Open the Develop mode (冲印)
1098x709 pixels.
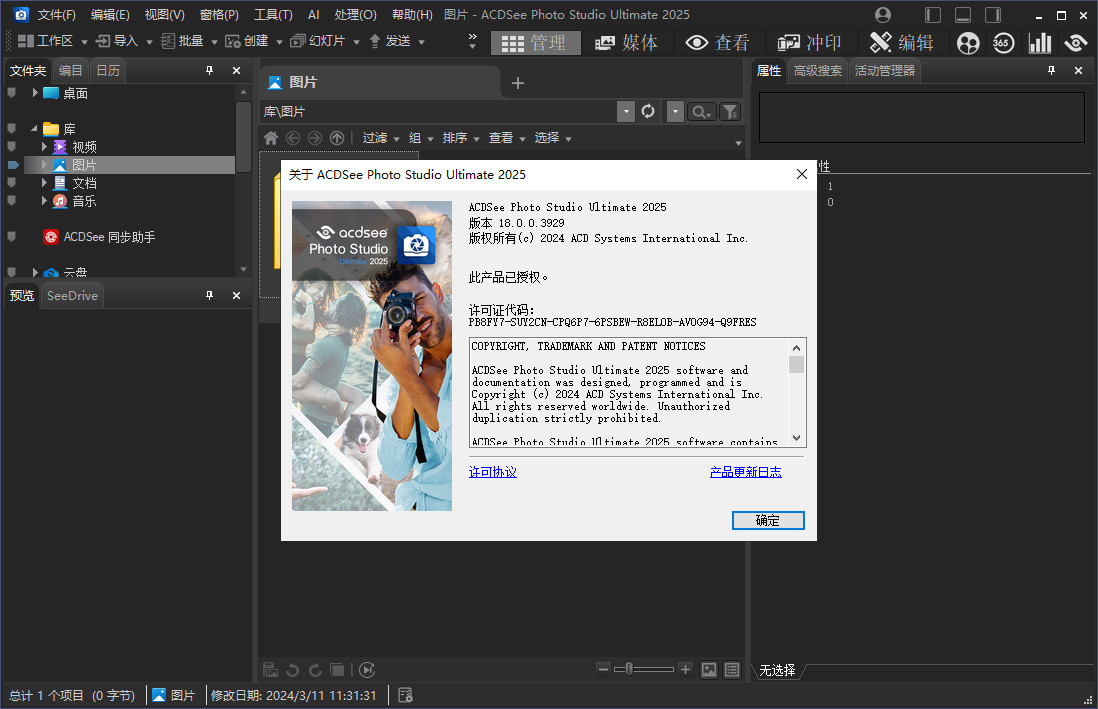(x=810, y=42)
